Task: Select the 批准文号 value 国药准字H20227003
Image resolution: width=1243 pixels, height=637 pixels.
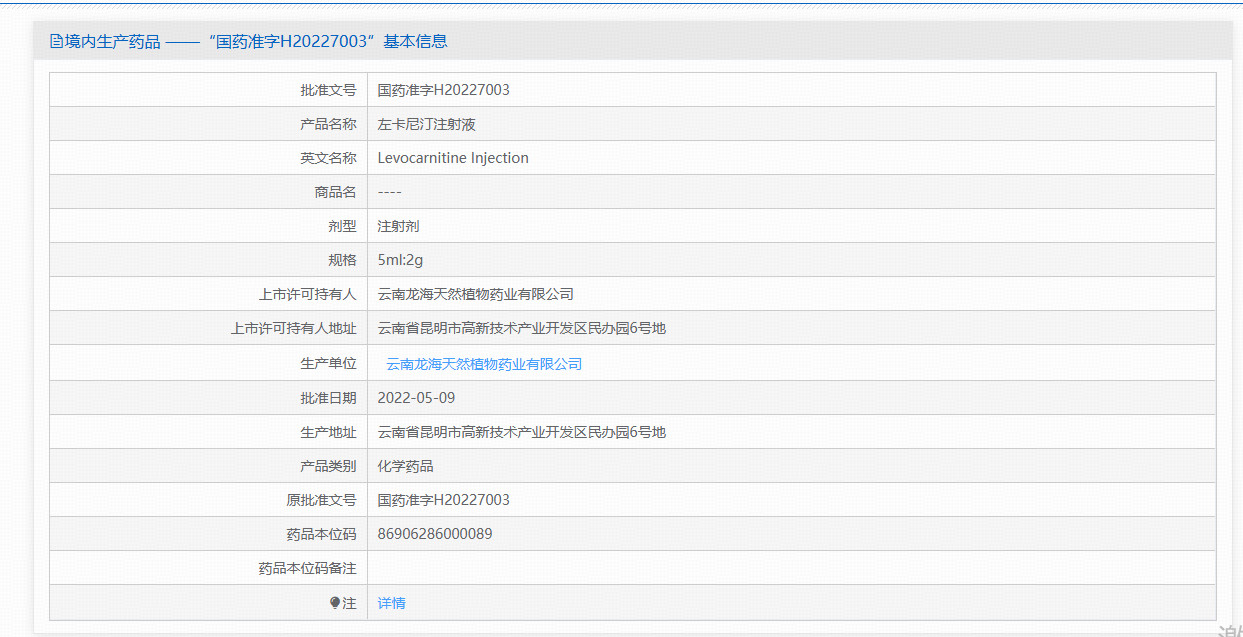Action: click(443, 90)
